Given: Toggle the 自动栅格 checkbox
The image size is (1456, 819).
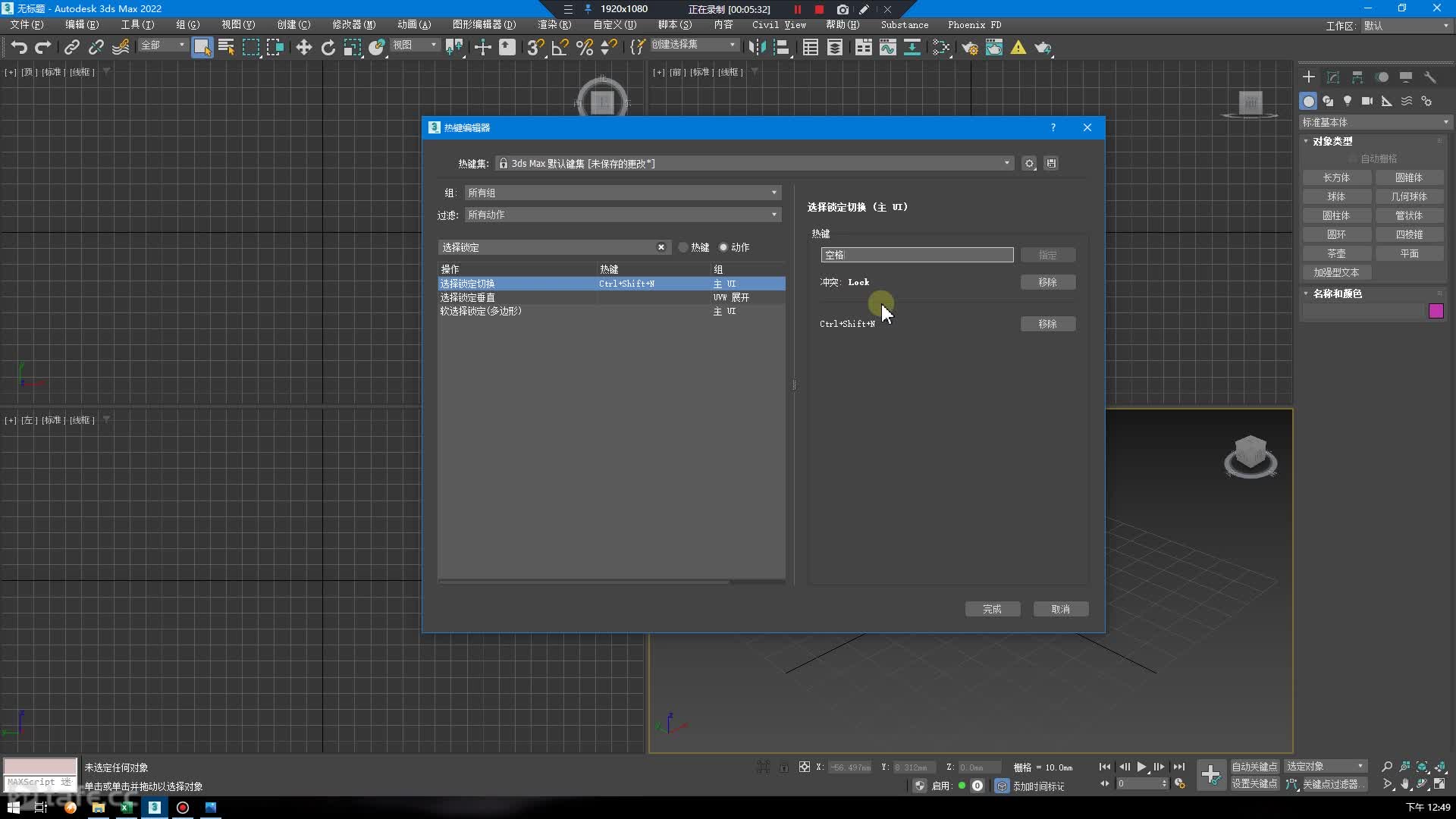Looking at the screenshot, I should [1353, 158].
